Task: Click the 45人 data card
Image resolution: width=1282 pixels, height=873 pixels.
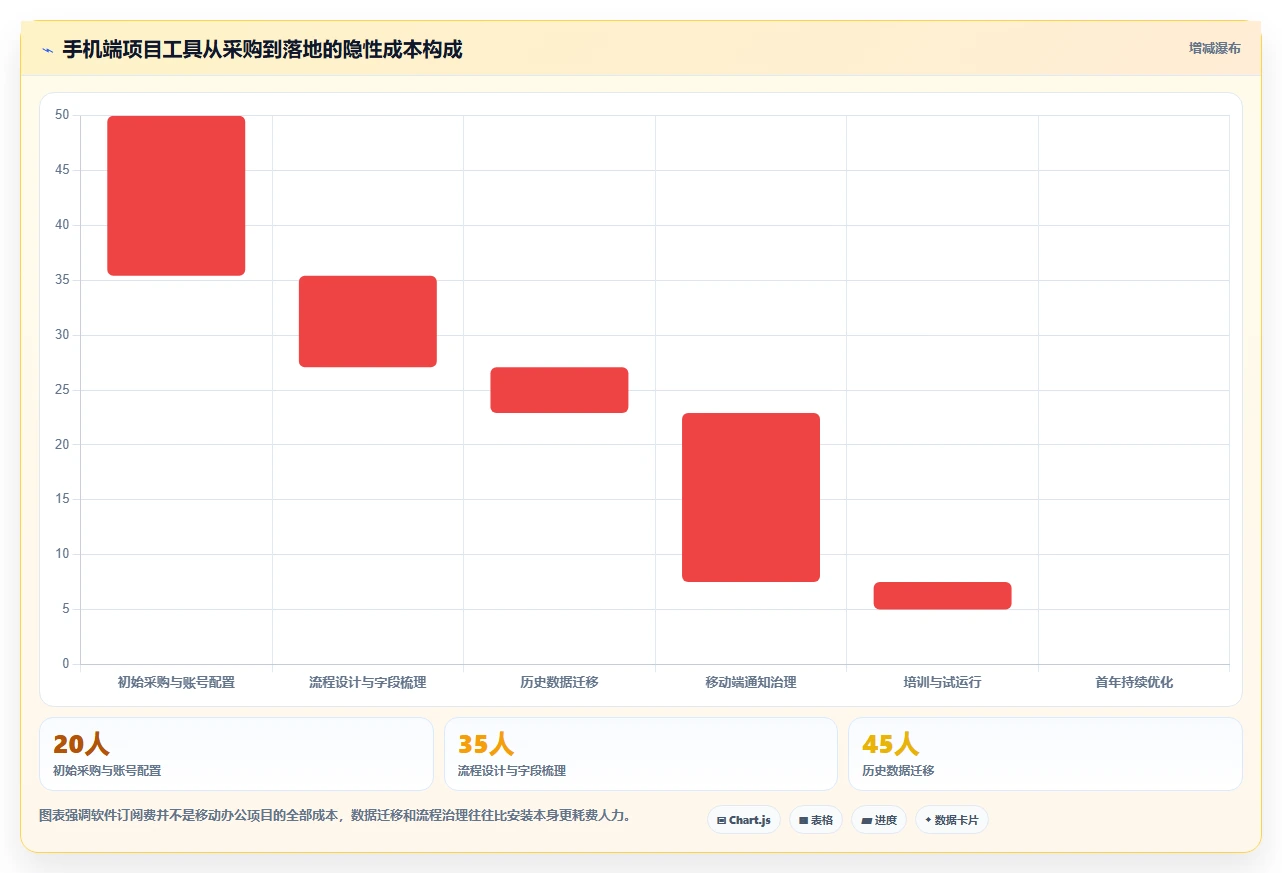Action: point(1045,754)
